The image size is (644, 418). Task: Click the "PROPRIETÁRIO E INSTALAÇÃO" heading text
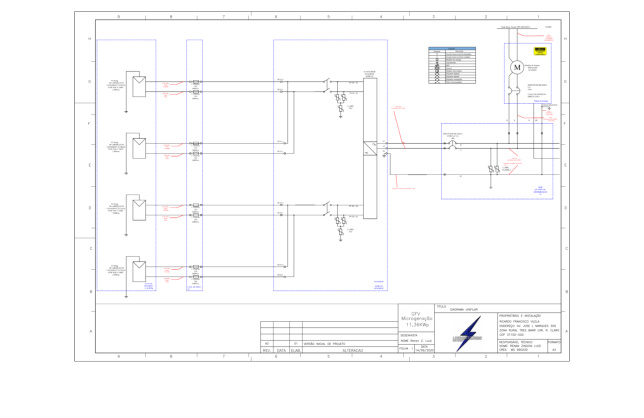coord(520,316)
